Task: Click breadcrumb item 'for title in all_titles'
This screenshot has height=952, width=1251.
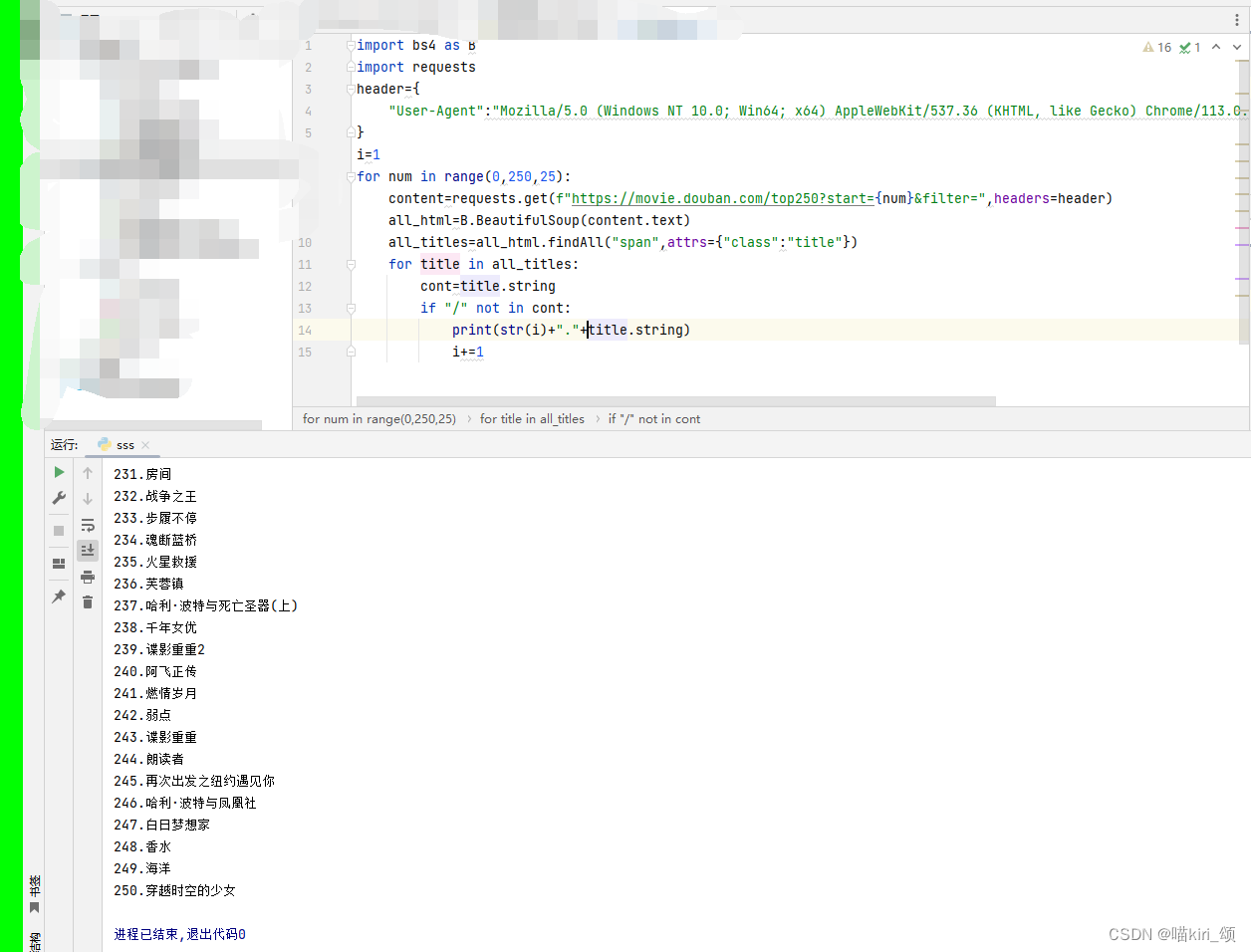Action: pyautogui.click(x=532, y=418)
